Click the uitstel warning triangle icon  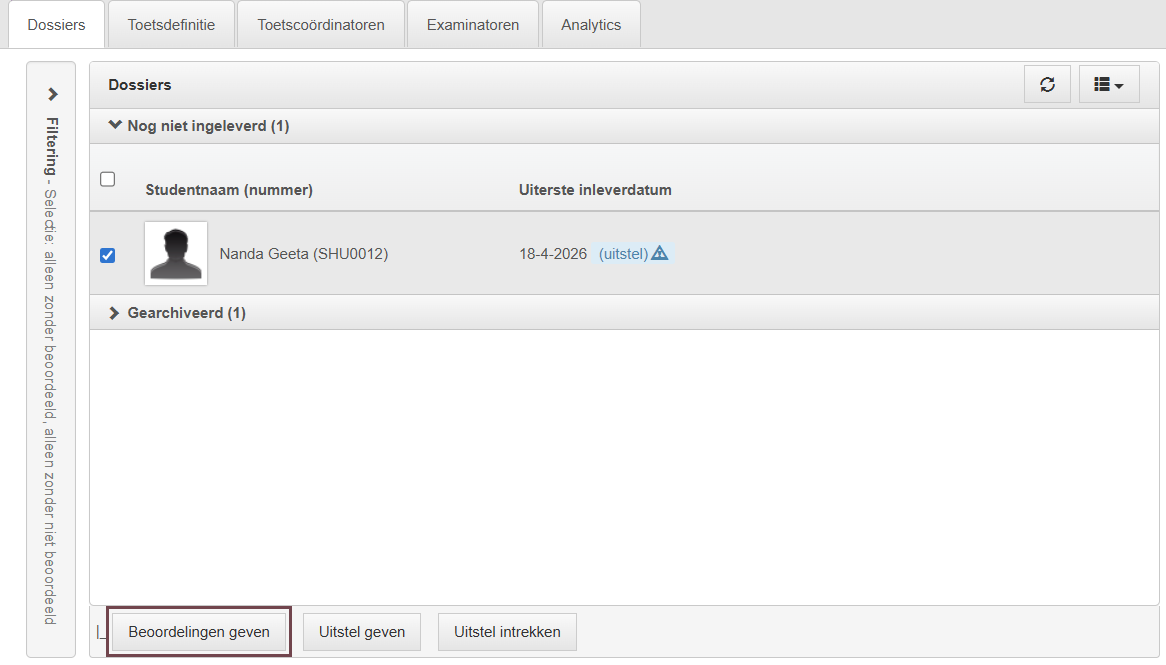[x=660, y=254]
